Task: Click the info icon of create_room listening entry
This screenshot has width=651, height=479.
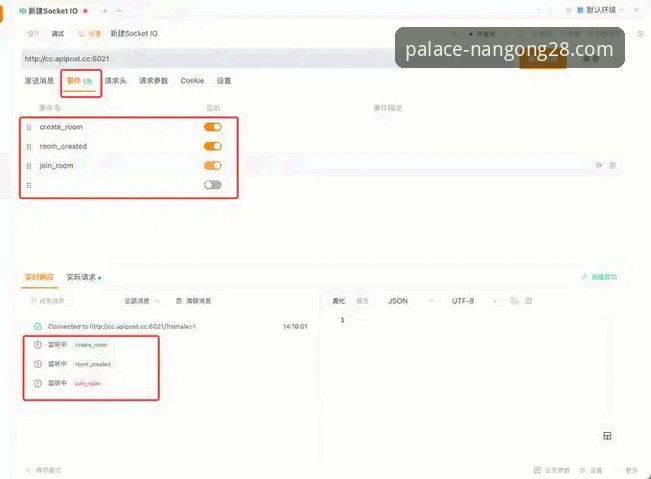Action: [38, 345]
